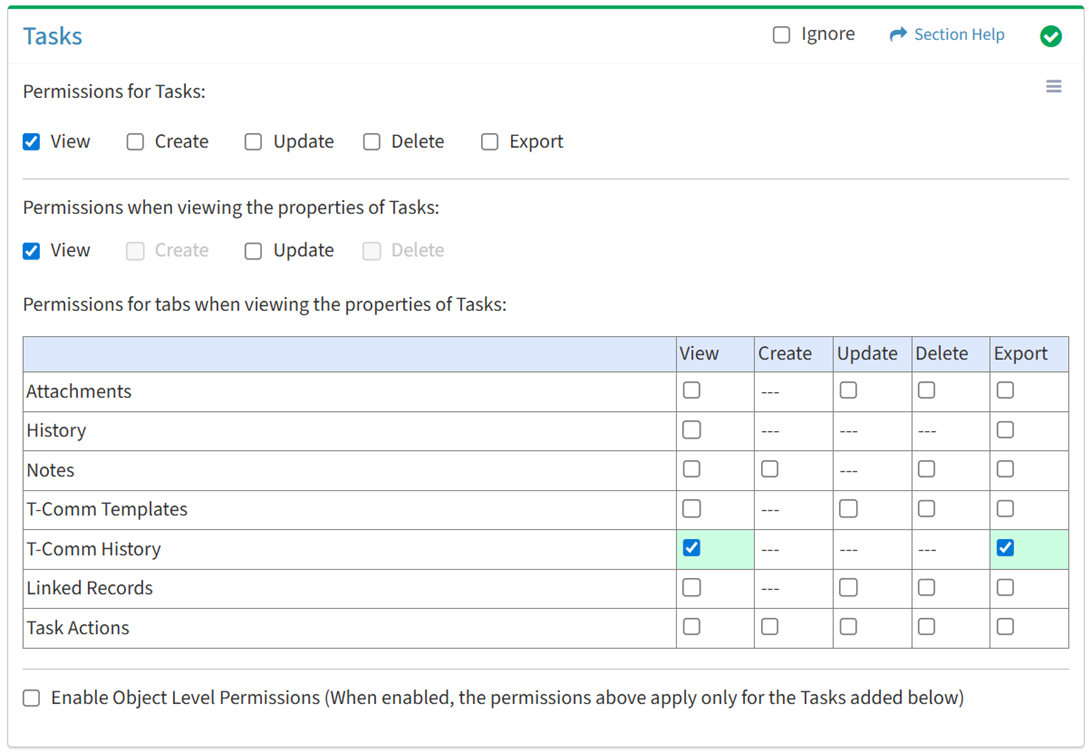Enable View for Attachments tab

tap(691, 391)
